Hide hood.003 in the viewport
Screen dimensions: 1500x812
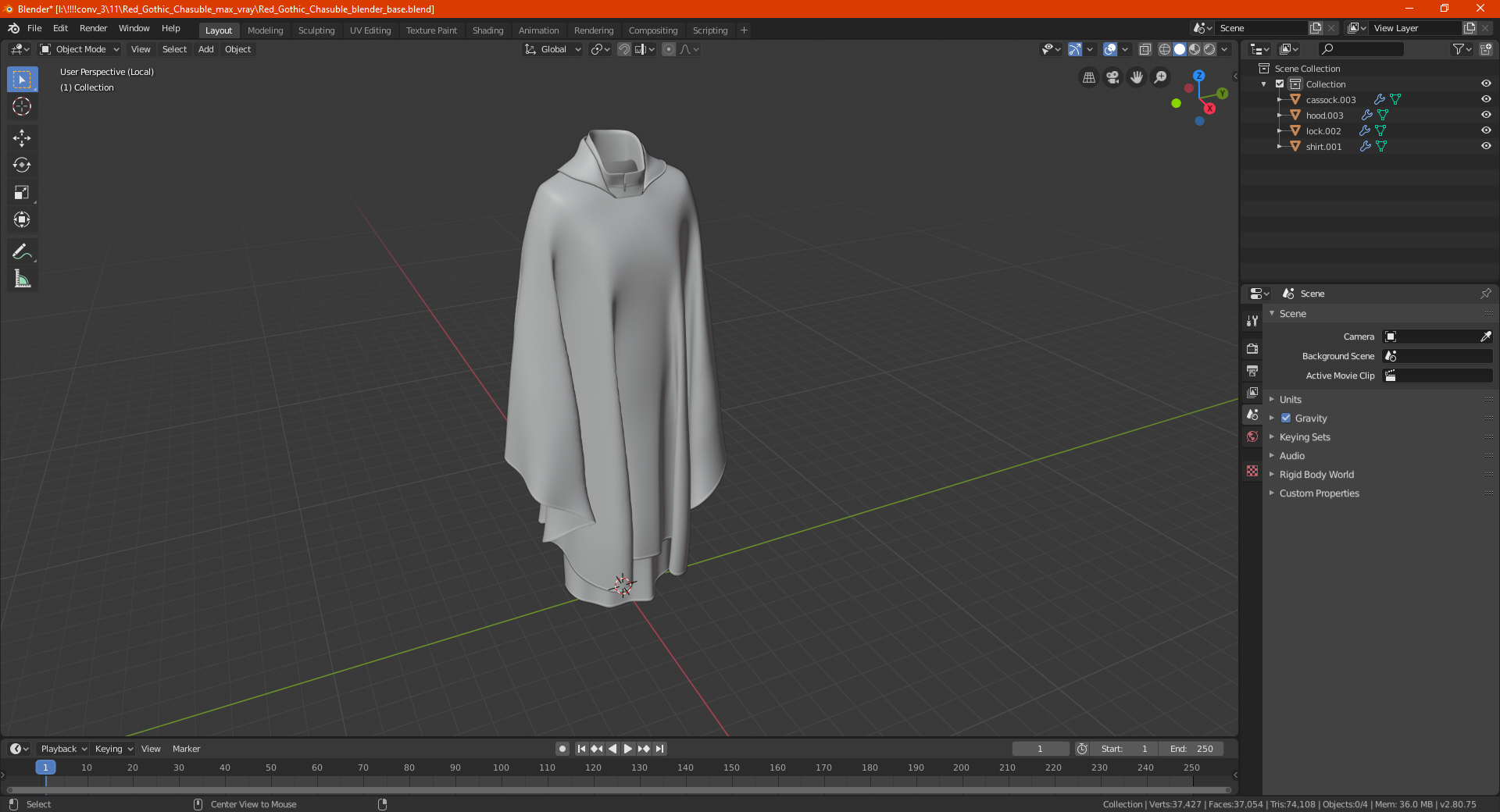[1486, 115]
